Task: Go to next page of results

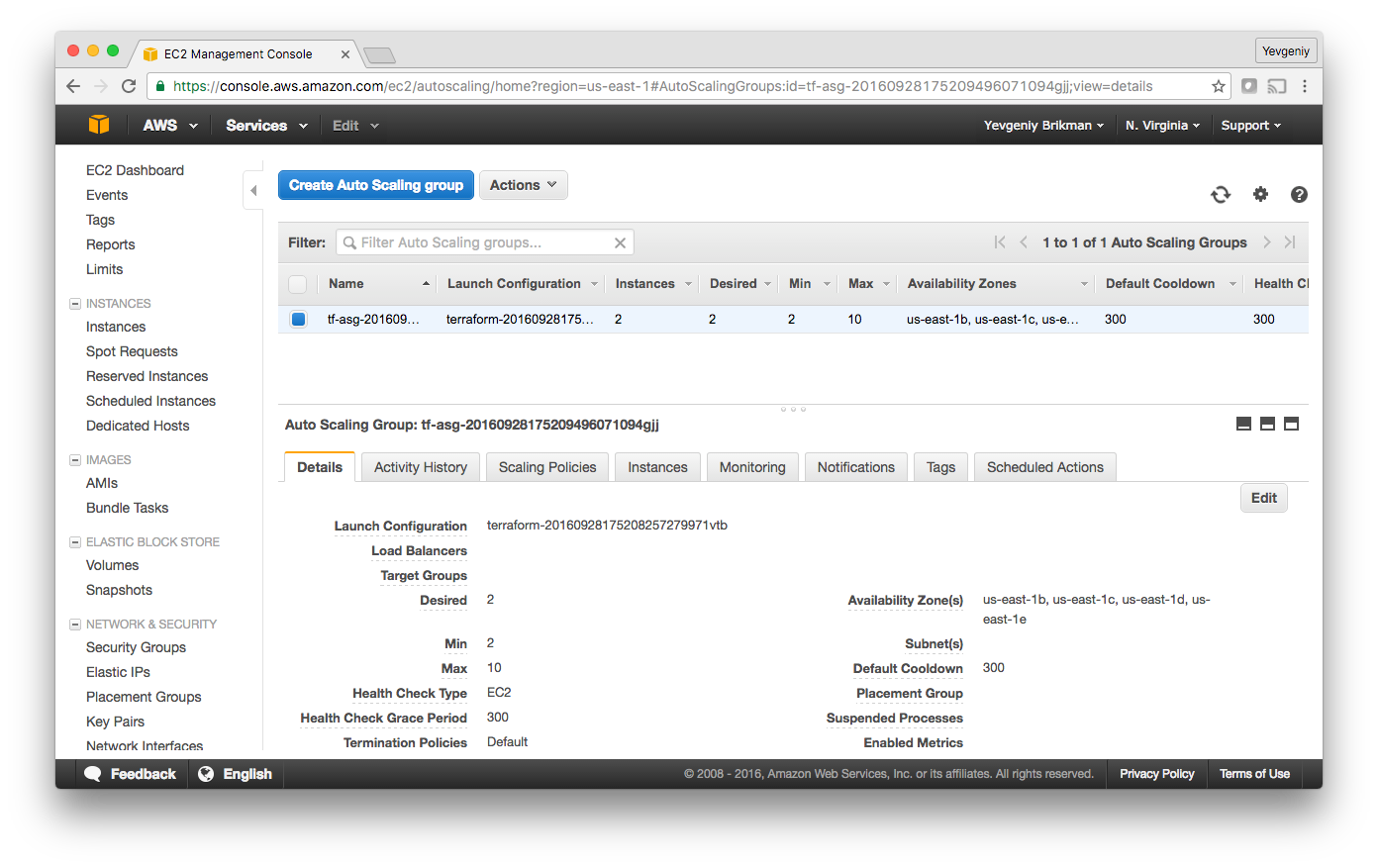Action: [1266, 242]
